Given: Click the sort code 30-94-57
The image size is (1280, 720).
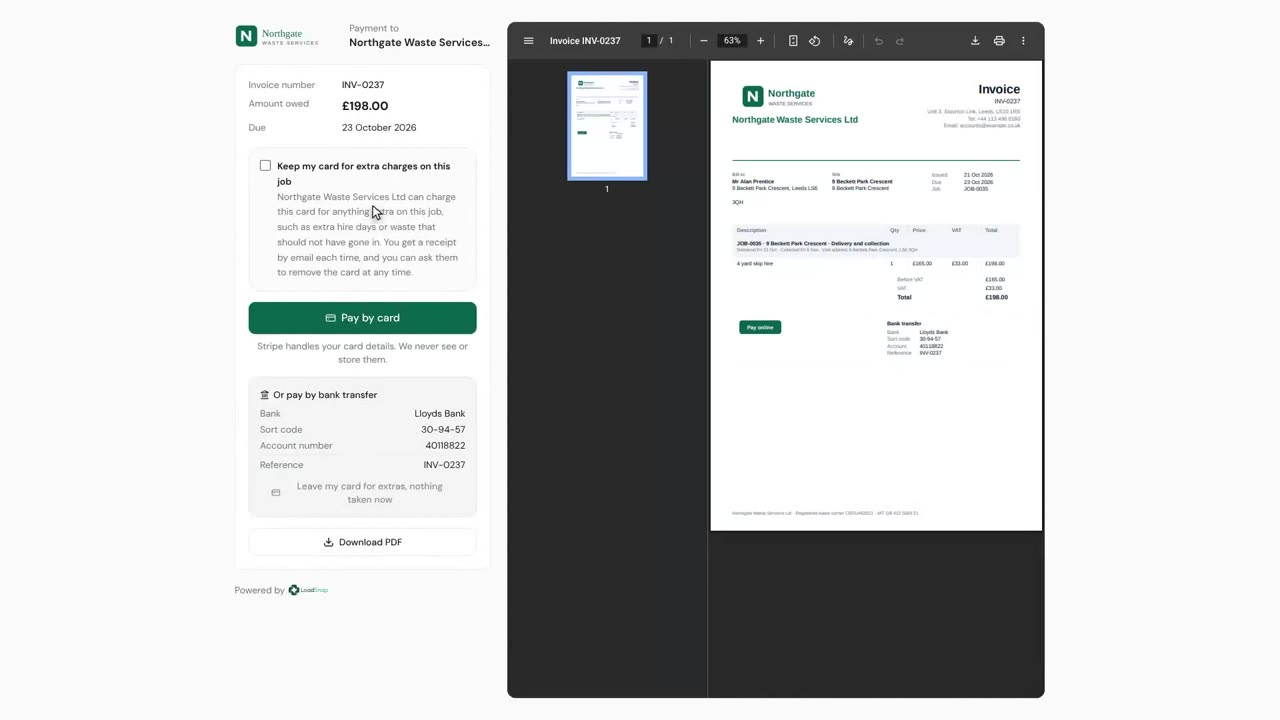Looking at the screenshot, I should coord(443,430).
